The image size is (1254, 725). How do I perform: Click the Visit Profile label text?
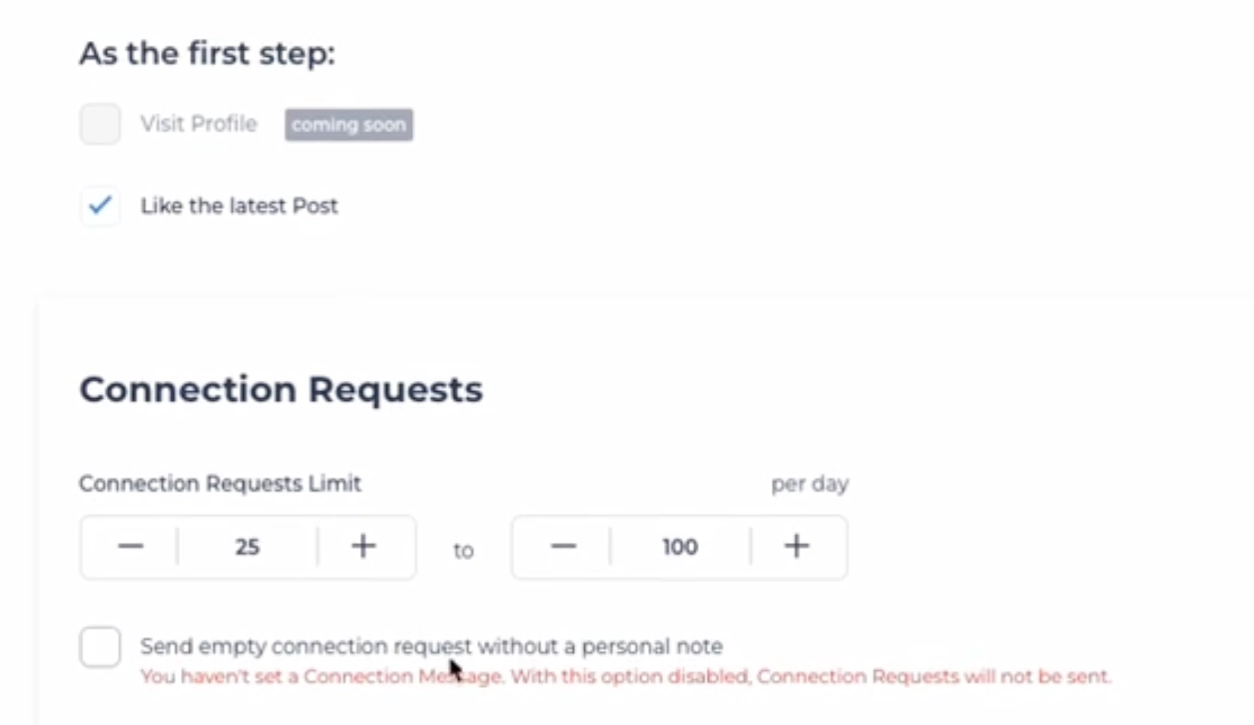coord(198,123)
